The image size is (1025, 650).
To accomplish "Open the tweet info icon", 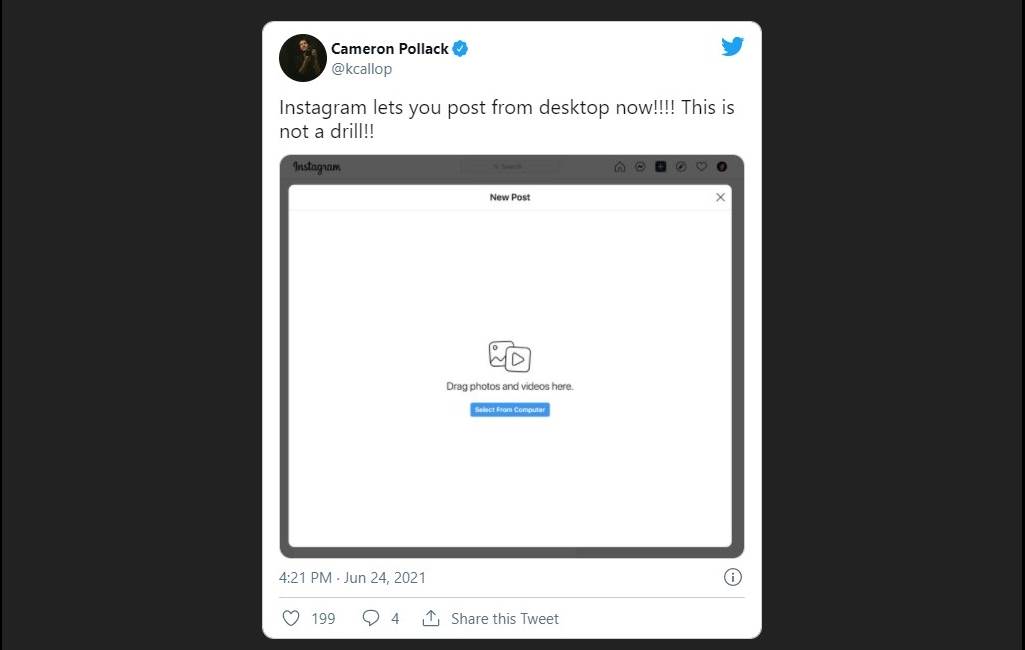I will pyautogui.click(x=733, y=577).
